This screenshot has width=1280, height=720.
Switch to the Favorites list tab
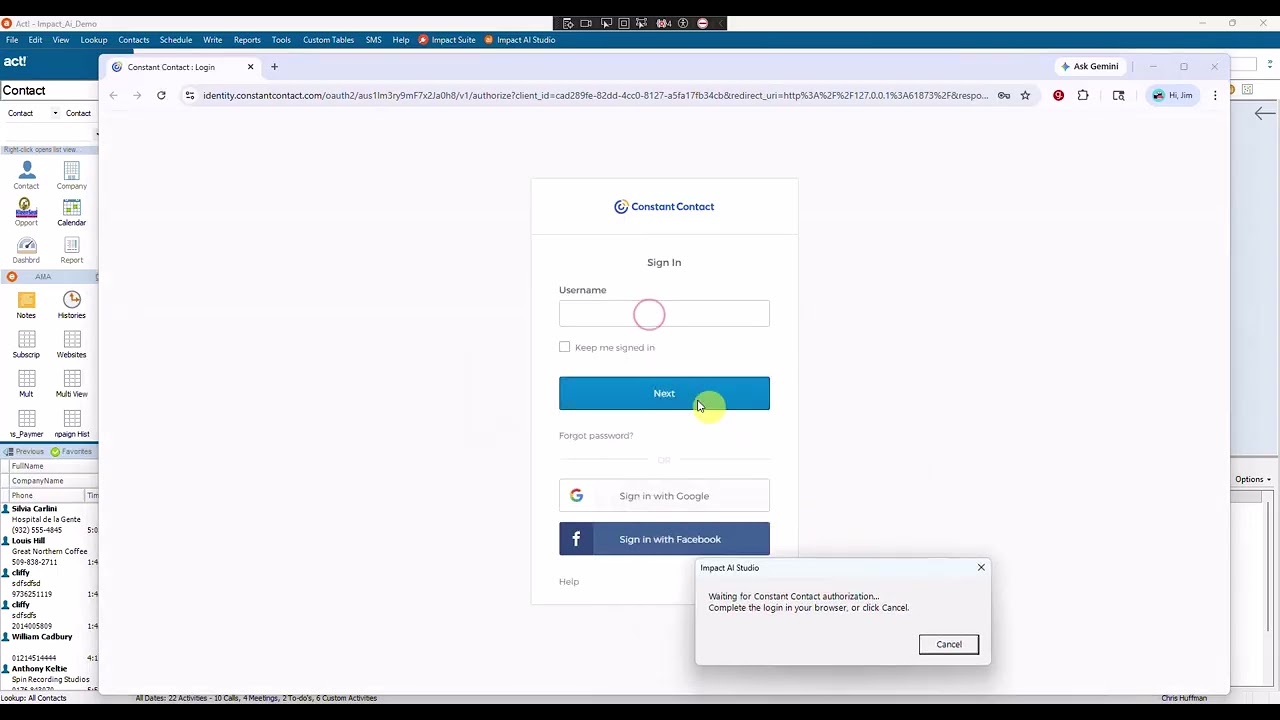pos(72,451)
